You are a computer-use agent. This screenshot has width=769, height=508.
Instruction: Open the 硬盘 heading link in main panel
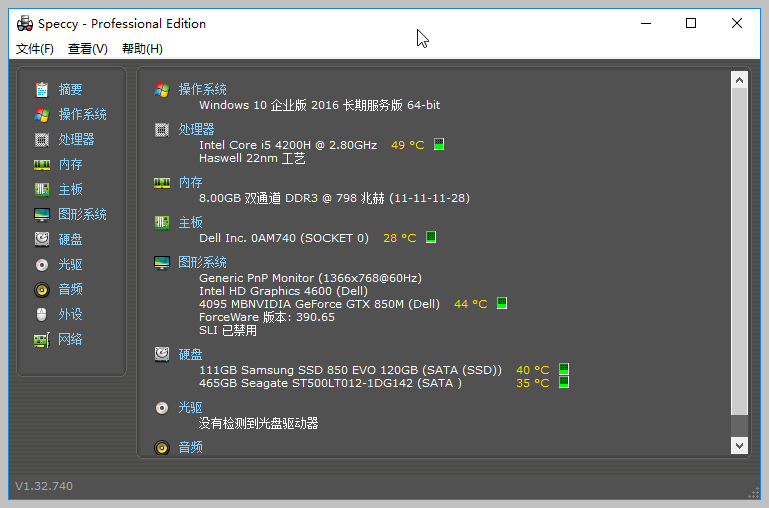click(190, 355)
